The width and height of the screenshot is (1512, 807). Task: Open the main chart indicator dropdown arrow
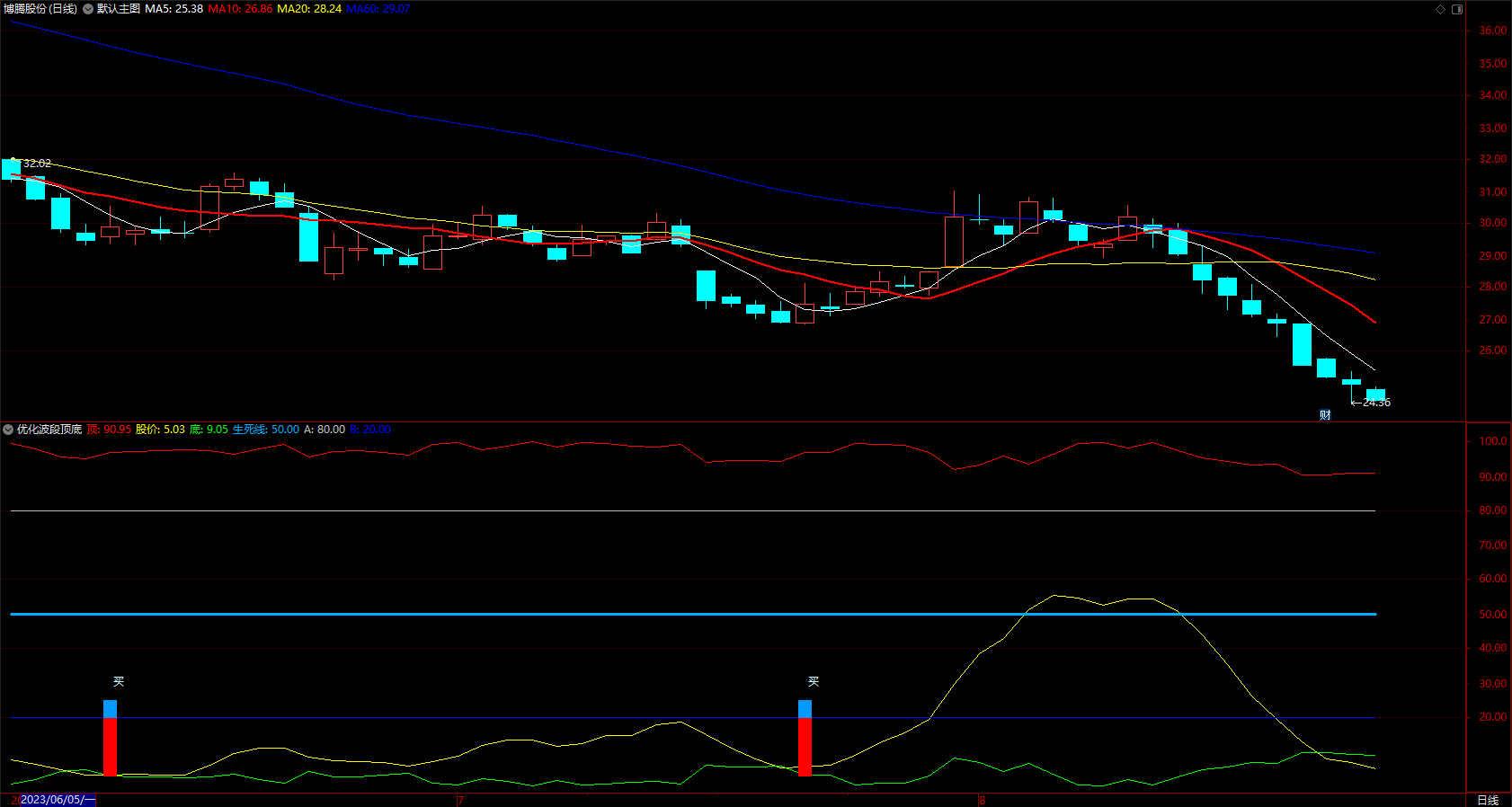click(88, 9)
